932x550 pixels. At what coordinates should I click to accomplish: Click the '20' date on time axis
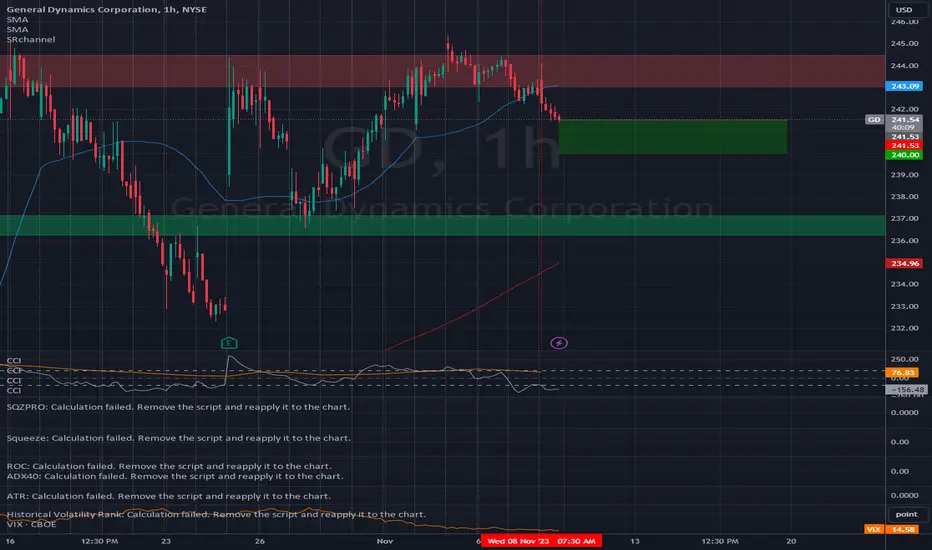[791, 541]
